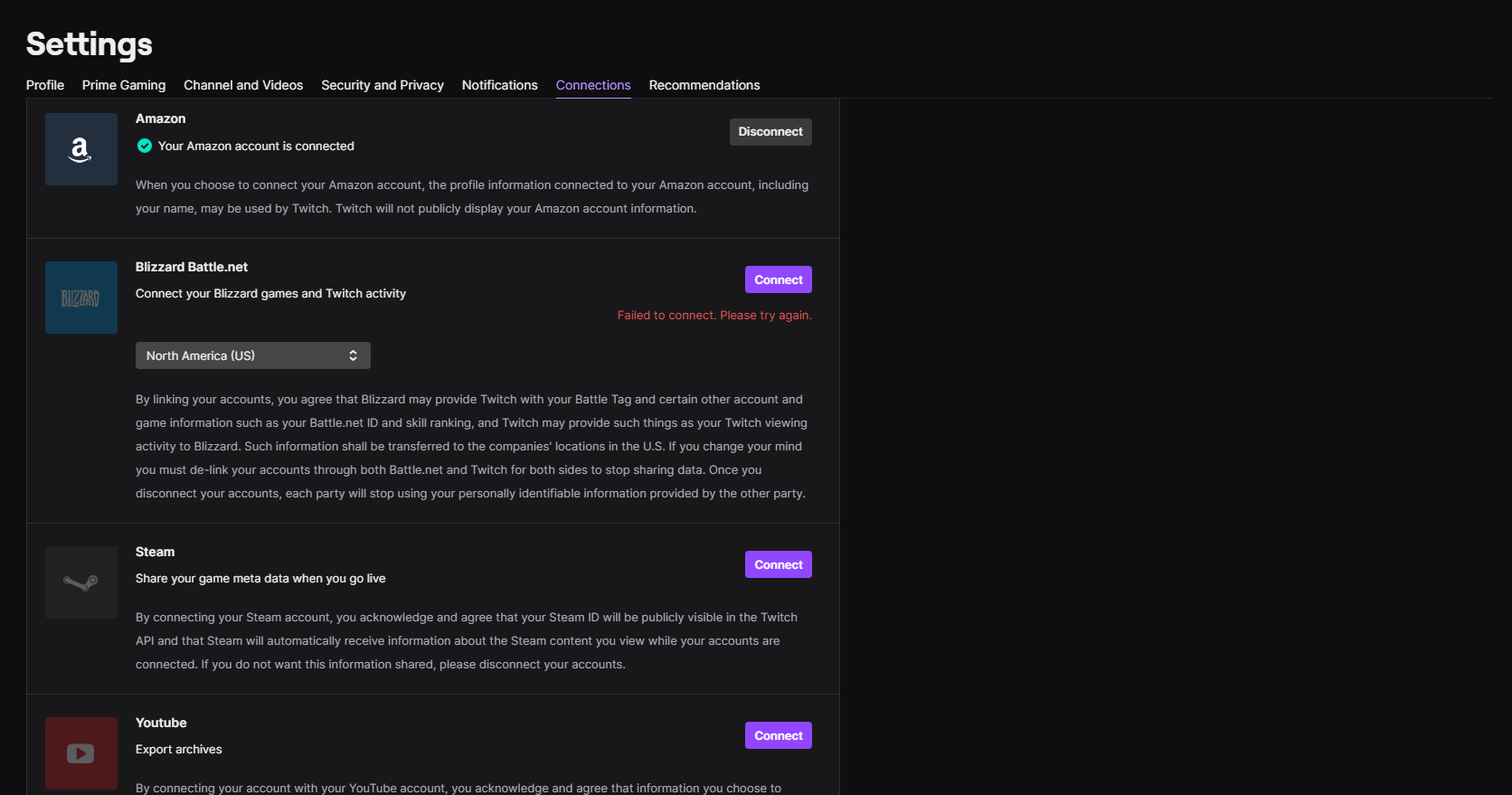Select the Notifications tab

(x=500, y=85)
